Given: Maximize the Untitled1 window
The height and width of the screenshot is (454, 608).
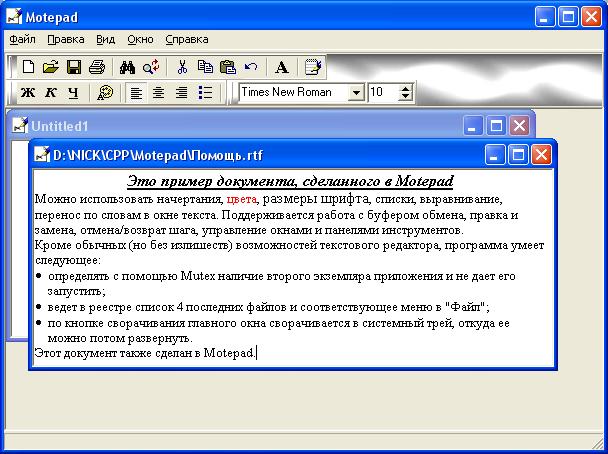Looking at the screenshot, I should pos(496,126).
